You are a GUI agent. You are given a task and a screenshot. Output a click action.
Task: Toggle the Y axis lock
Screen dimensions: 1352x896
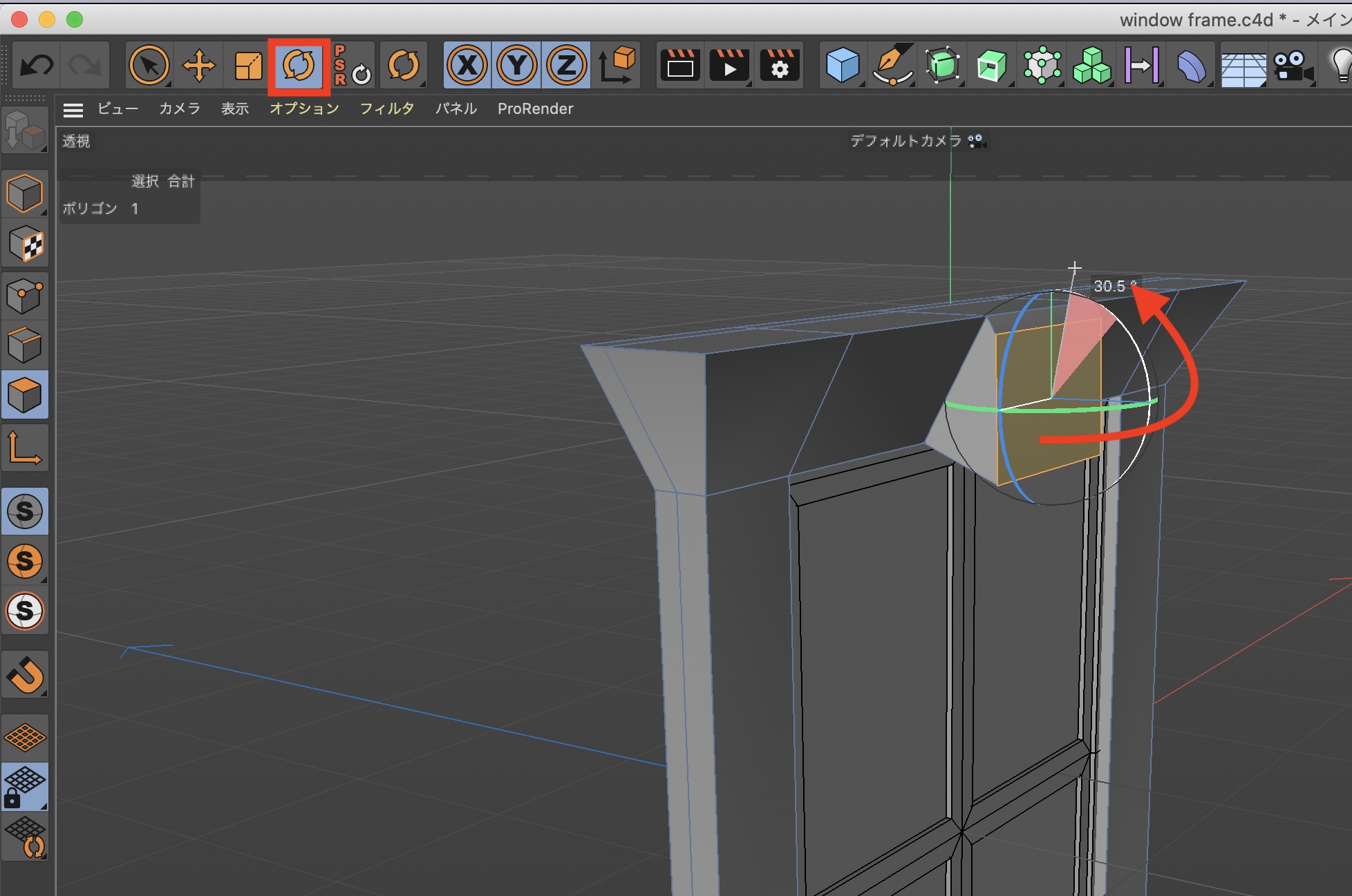[517, 66]
